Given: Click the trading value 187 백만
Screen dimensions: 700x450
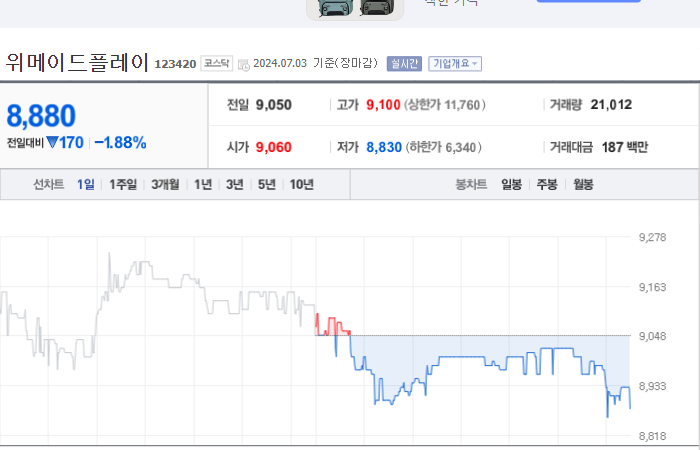Looking at the screenshot, I should point(625,147).
